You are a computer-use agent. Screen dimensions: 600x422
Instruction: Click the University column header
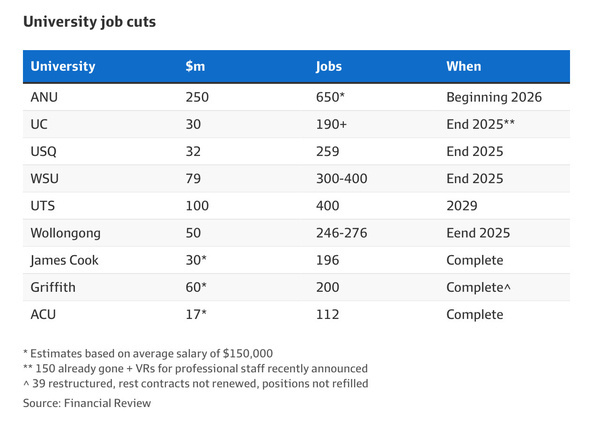63,67
